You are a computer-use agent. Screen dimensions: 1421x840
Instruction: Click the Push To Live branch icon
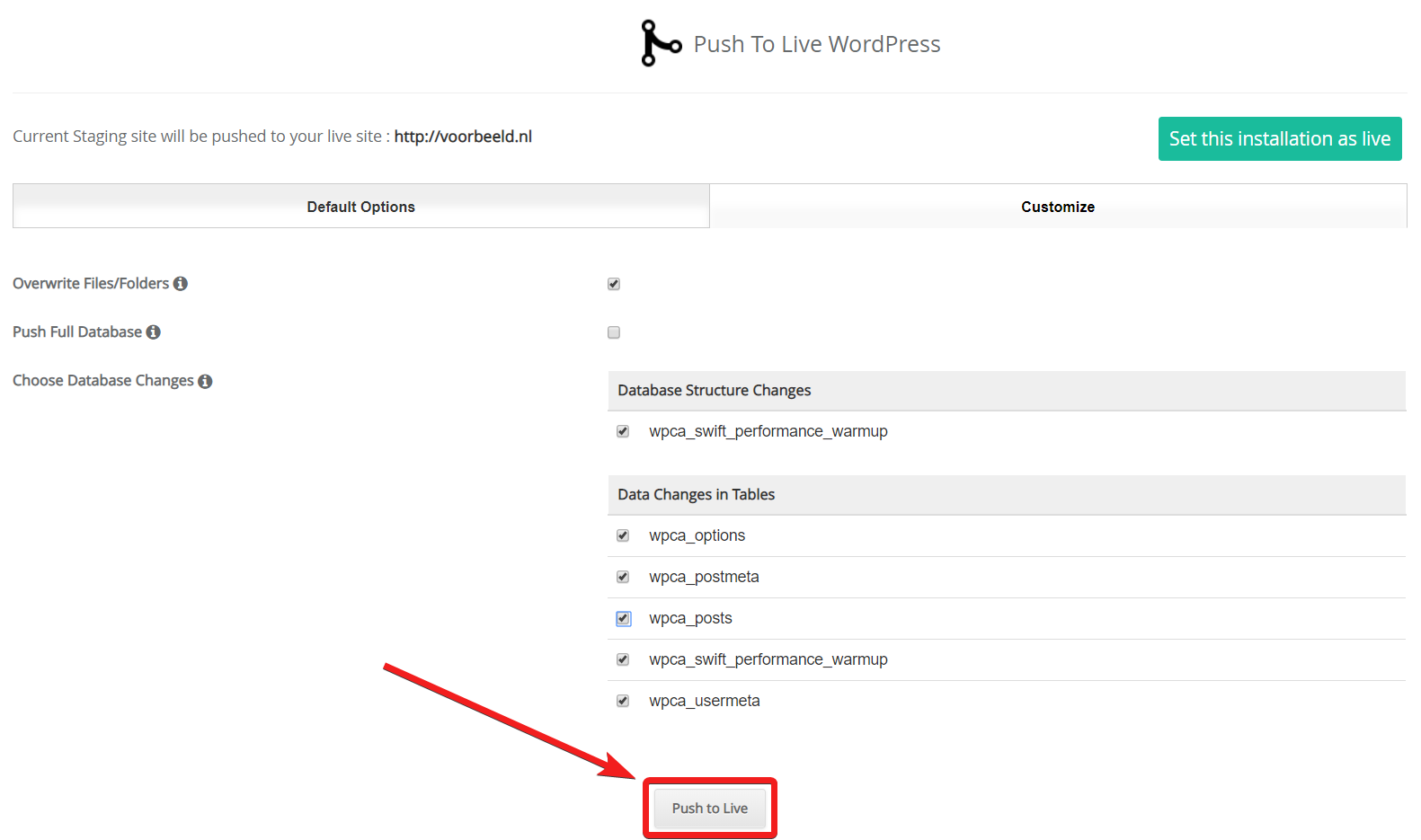click(661, 43)
